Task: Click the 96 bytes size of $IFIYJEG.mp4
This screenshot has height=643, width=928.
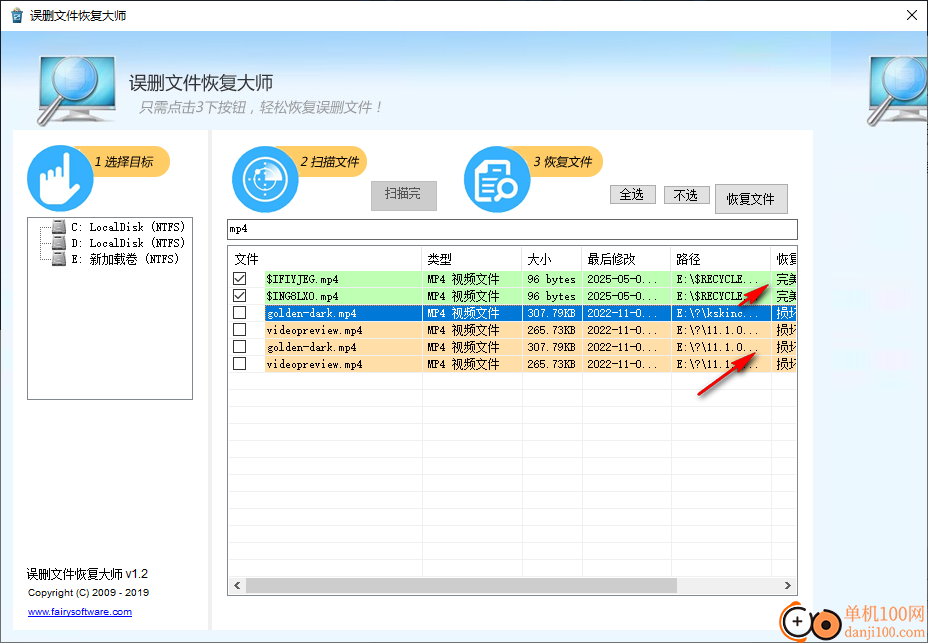Action: (x=551, y=279)
